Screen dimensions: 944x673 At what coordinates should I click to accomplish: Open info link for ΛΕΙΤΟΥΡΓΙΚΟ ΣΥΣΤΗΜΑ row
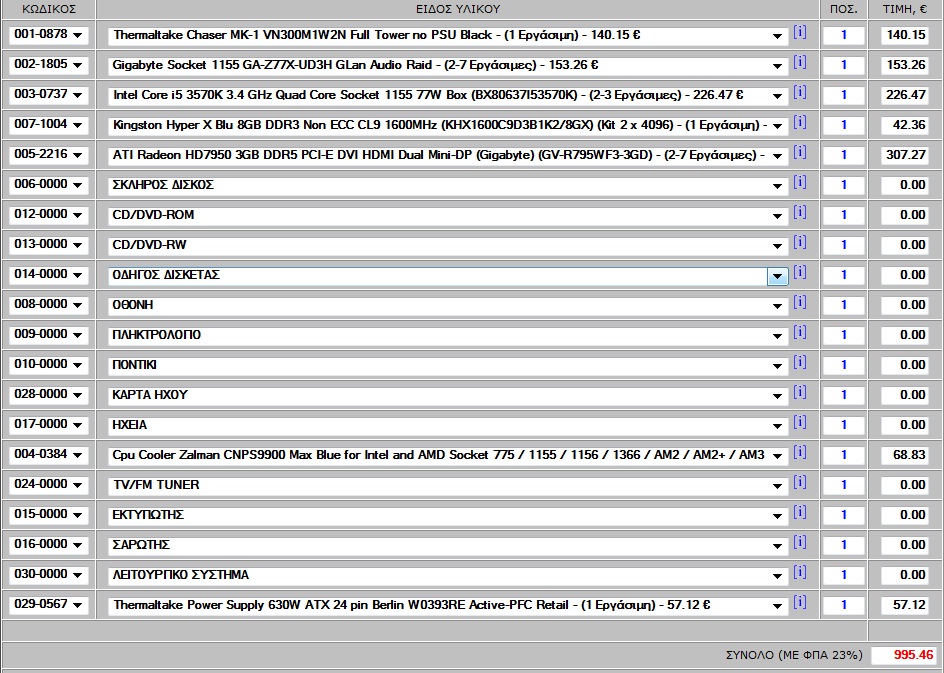point(800,572)
